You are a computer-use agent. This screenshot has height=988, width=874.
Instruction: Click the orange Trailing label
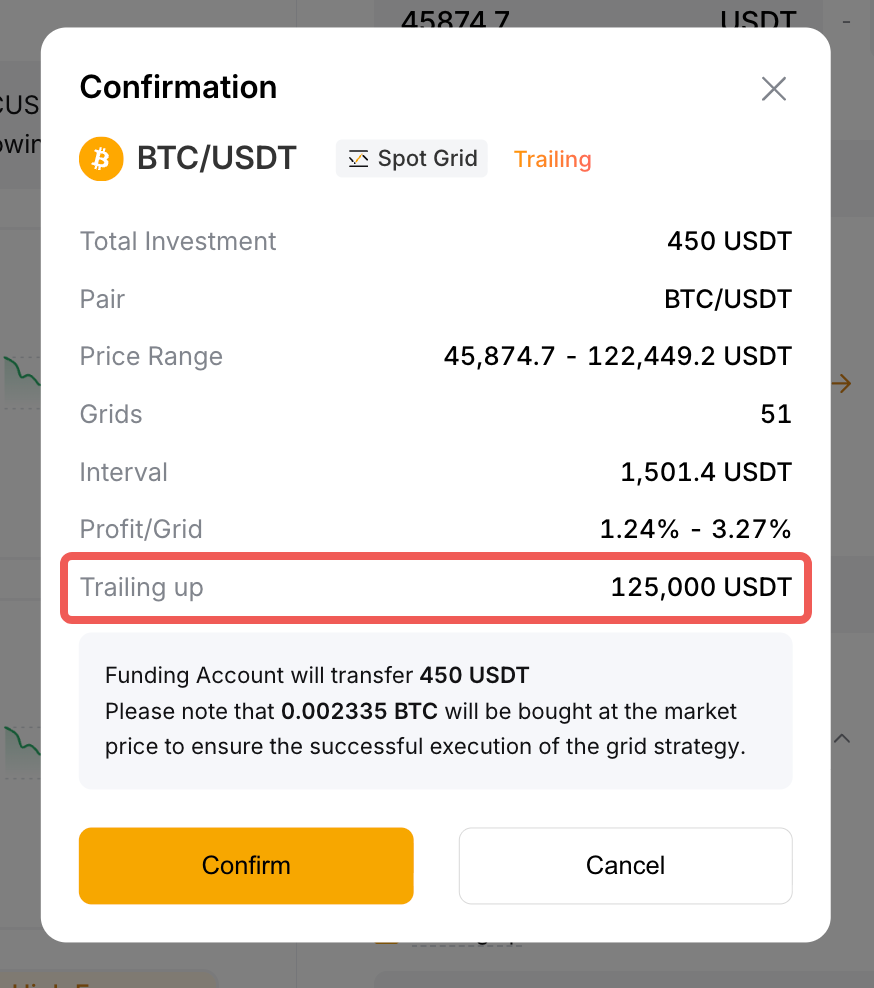tap(552, 159)
